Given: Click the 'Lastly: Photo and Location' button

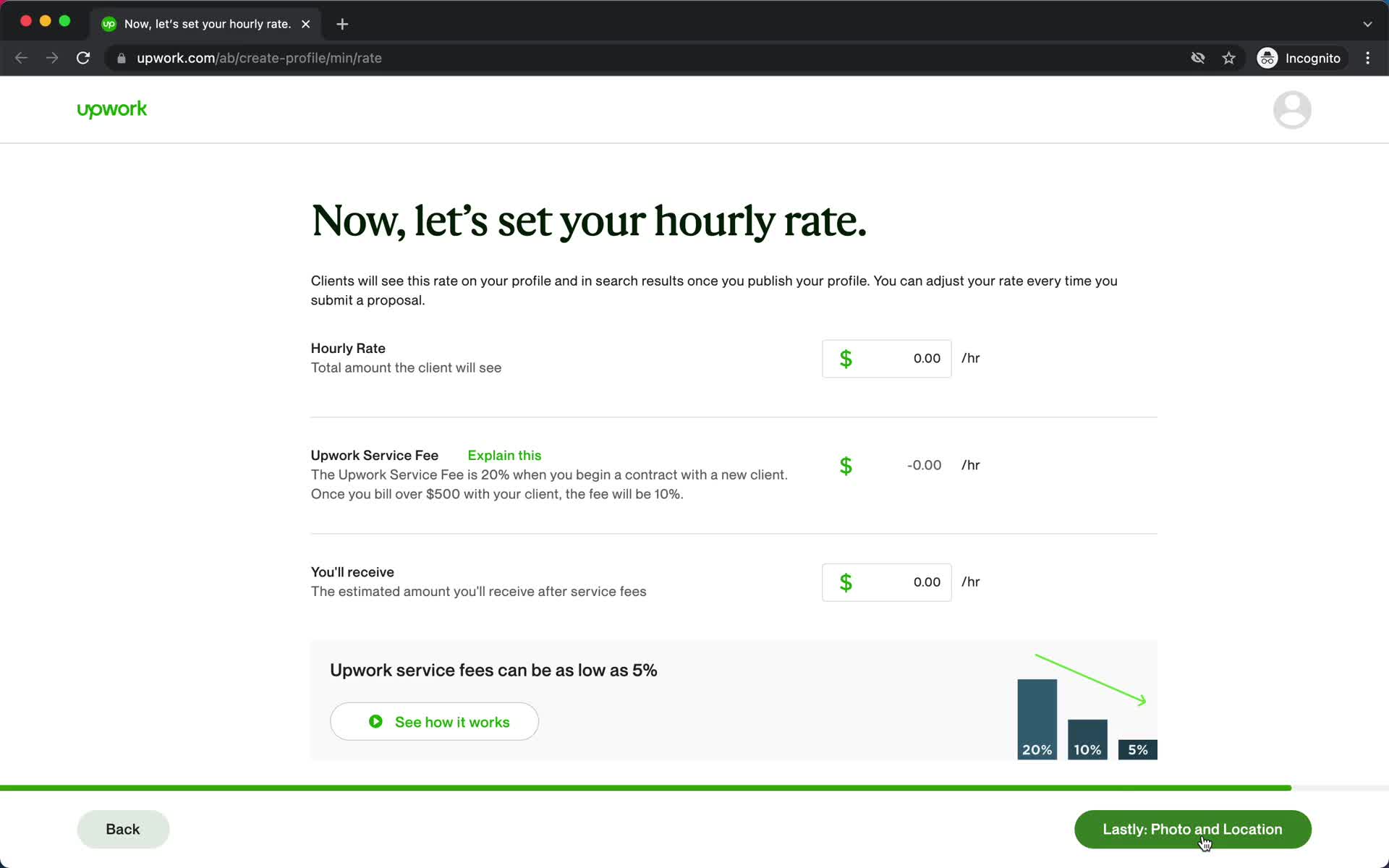Looking at the screenshot, I should pyautogui.click(x=1192, y=829).
